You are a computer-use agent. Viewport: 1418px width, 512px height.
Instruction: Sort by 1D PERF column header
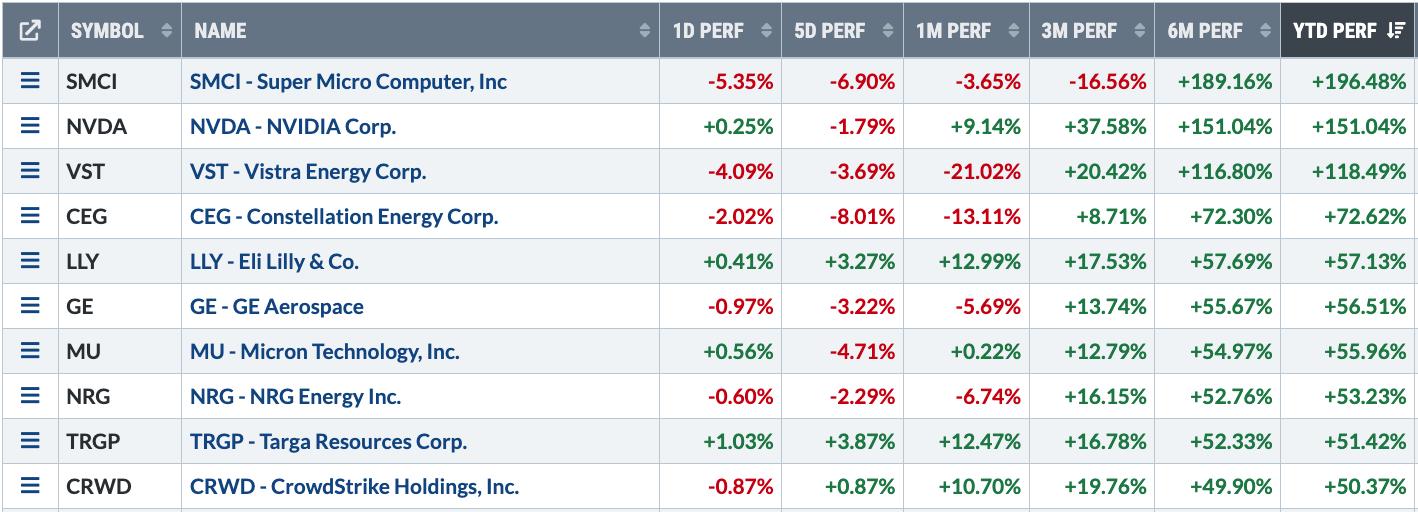[720, 31]
